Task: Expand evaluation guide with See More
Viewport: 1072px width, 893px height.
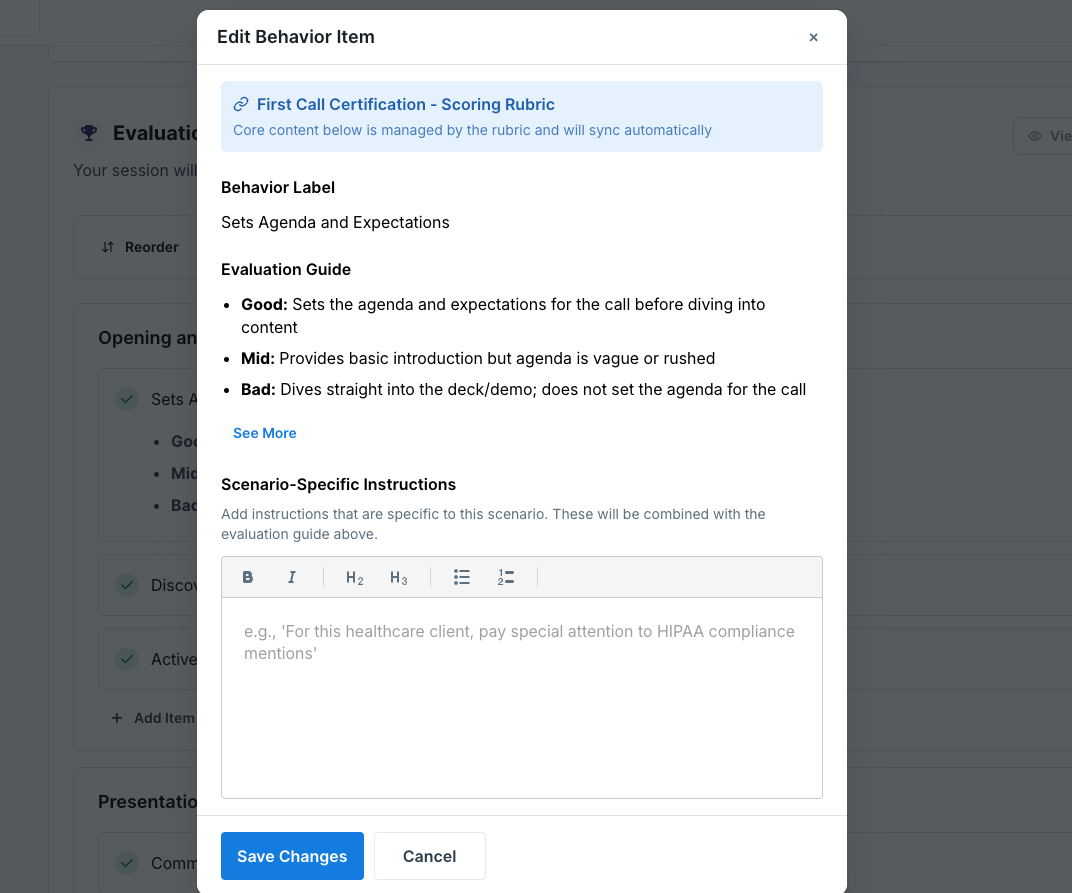Action: [x=265, y=433]
